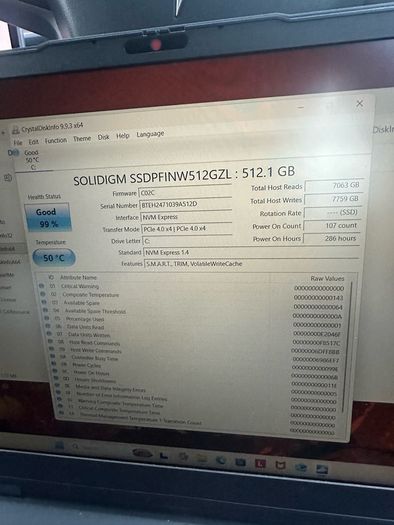The height and width of the screenshot is (525, 394).
Task: Click the Total Host Writes value 7759 GB
Action: point(333,199)
